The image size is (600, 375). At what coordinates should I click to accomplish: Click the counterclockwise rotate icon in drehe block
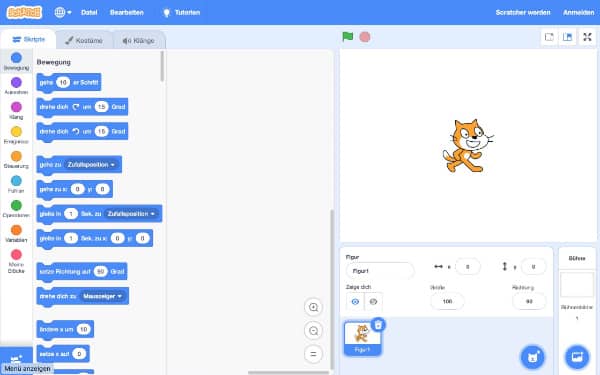pos(75,131)
